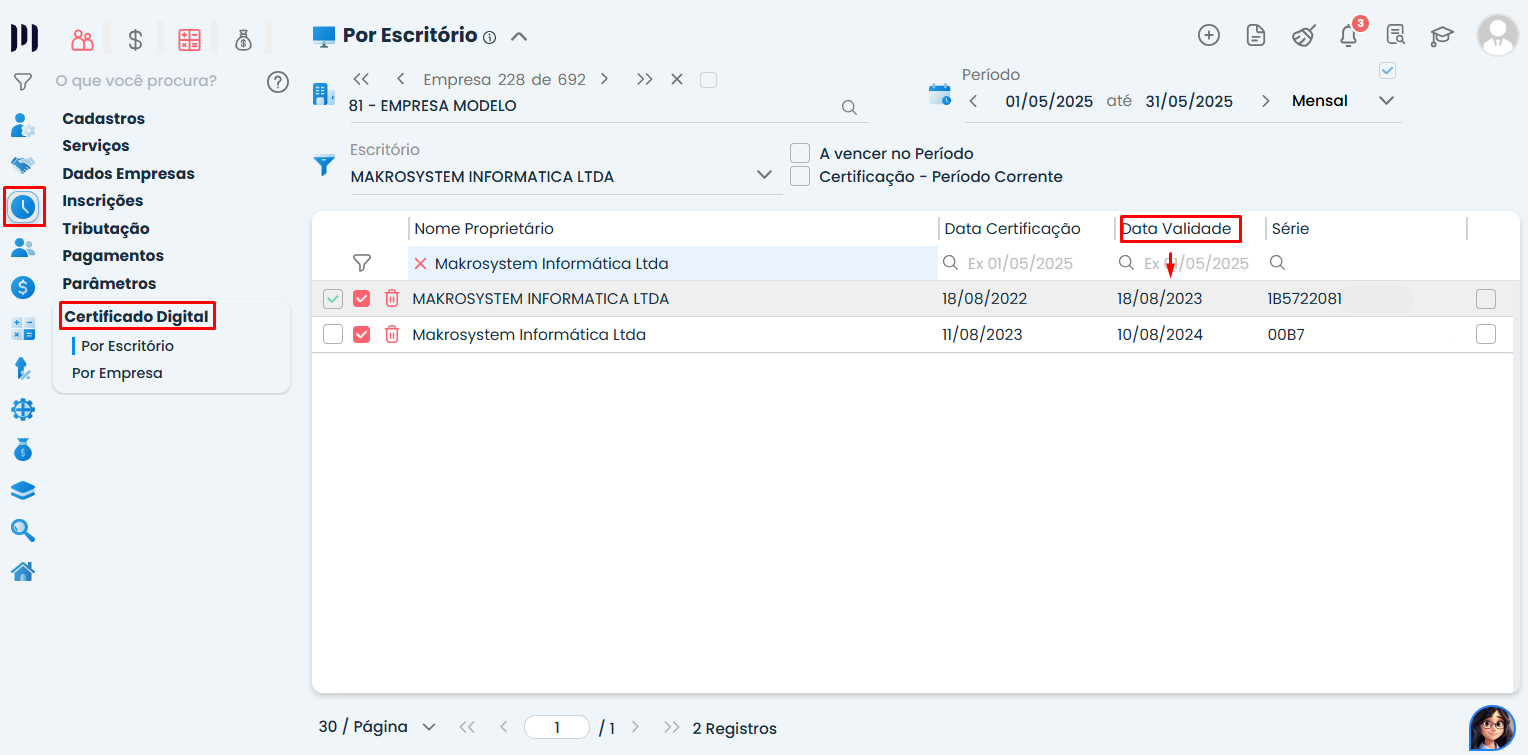Go to the home icon in sidebar

click(23, 571)
